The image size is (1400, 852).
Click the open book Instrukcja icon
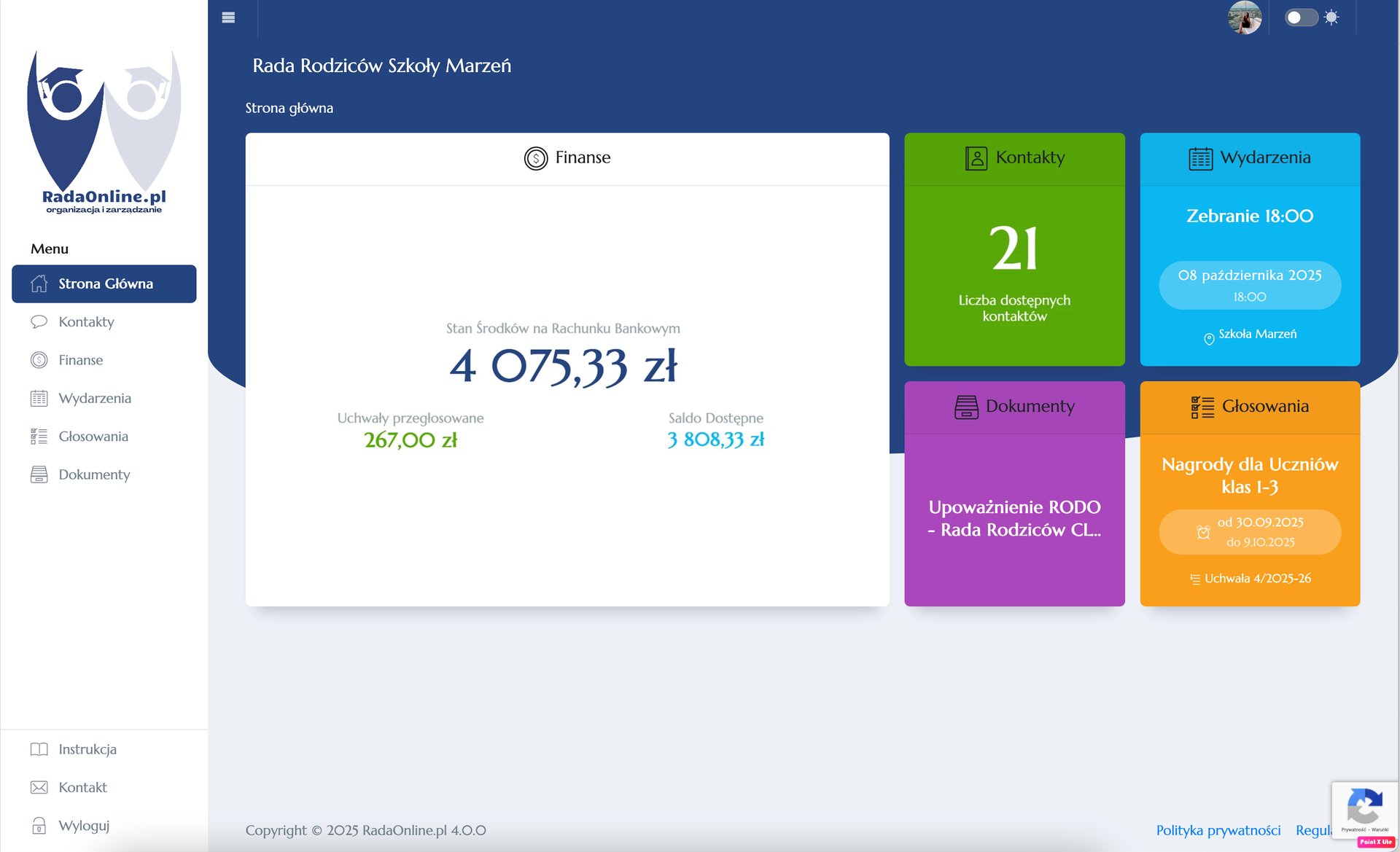point(39,749)
